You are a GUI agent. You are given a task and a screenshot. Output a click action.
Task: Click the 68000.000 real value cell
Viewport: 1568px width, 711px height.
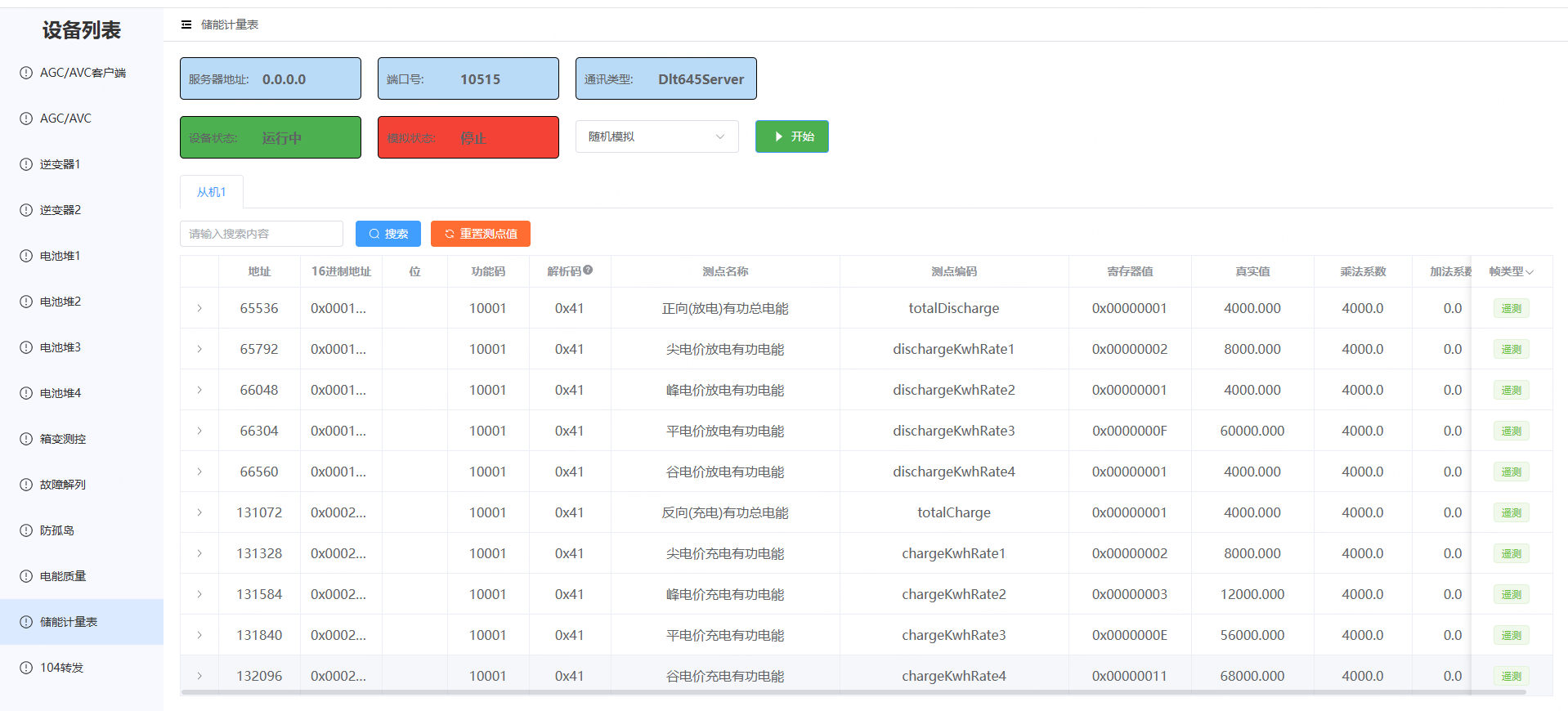pyautogui.click(x=1252, y=676)
